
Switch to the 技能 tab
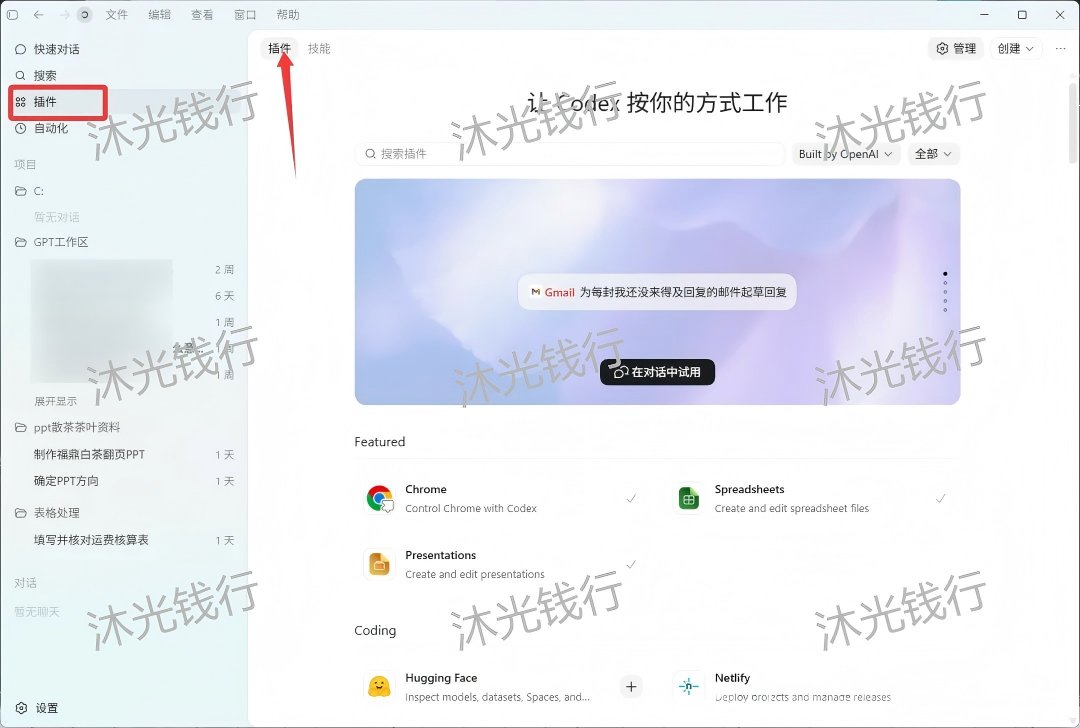[x=319, y=48]
